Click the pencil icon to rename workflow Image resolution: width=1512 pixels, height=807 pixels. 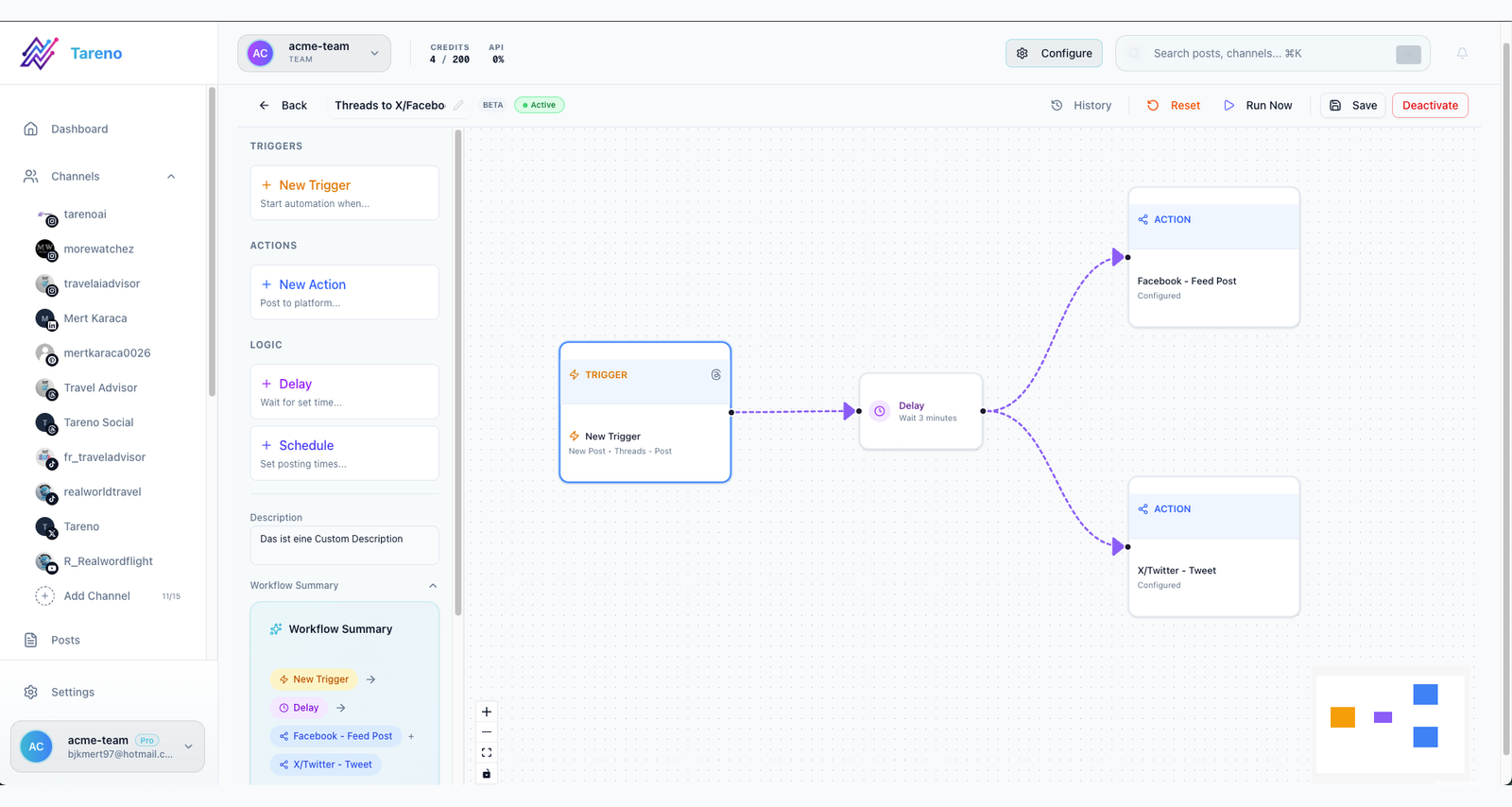[458, 105]
